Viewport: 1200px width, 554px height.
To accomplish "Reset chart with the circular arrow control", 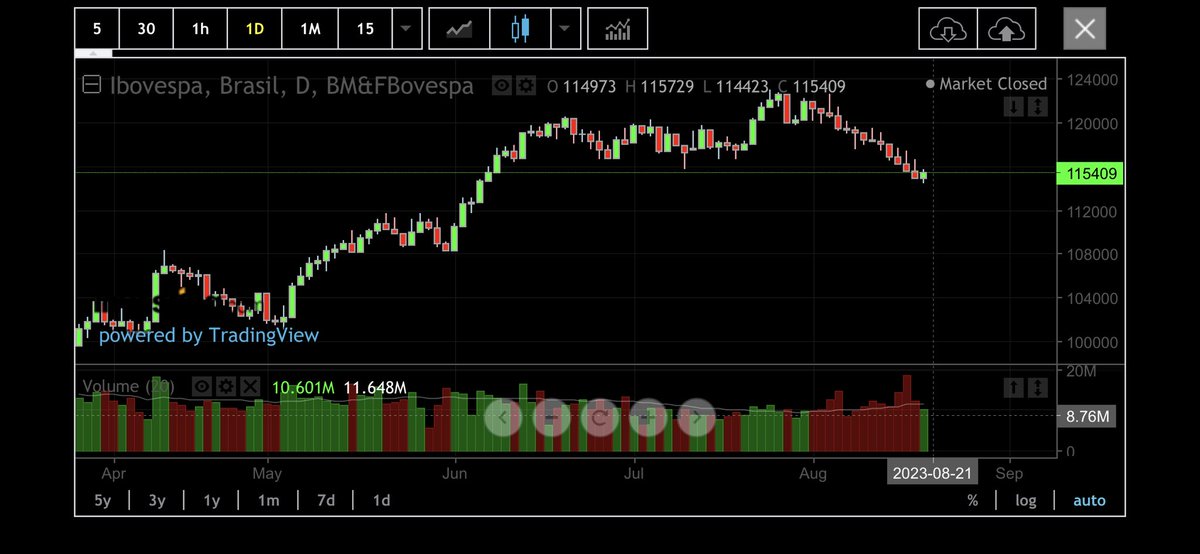I will pos(599,417).
